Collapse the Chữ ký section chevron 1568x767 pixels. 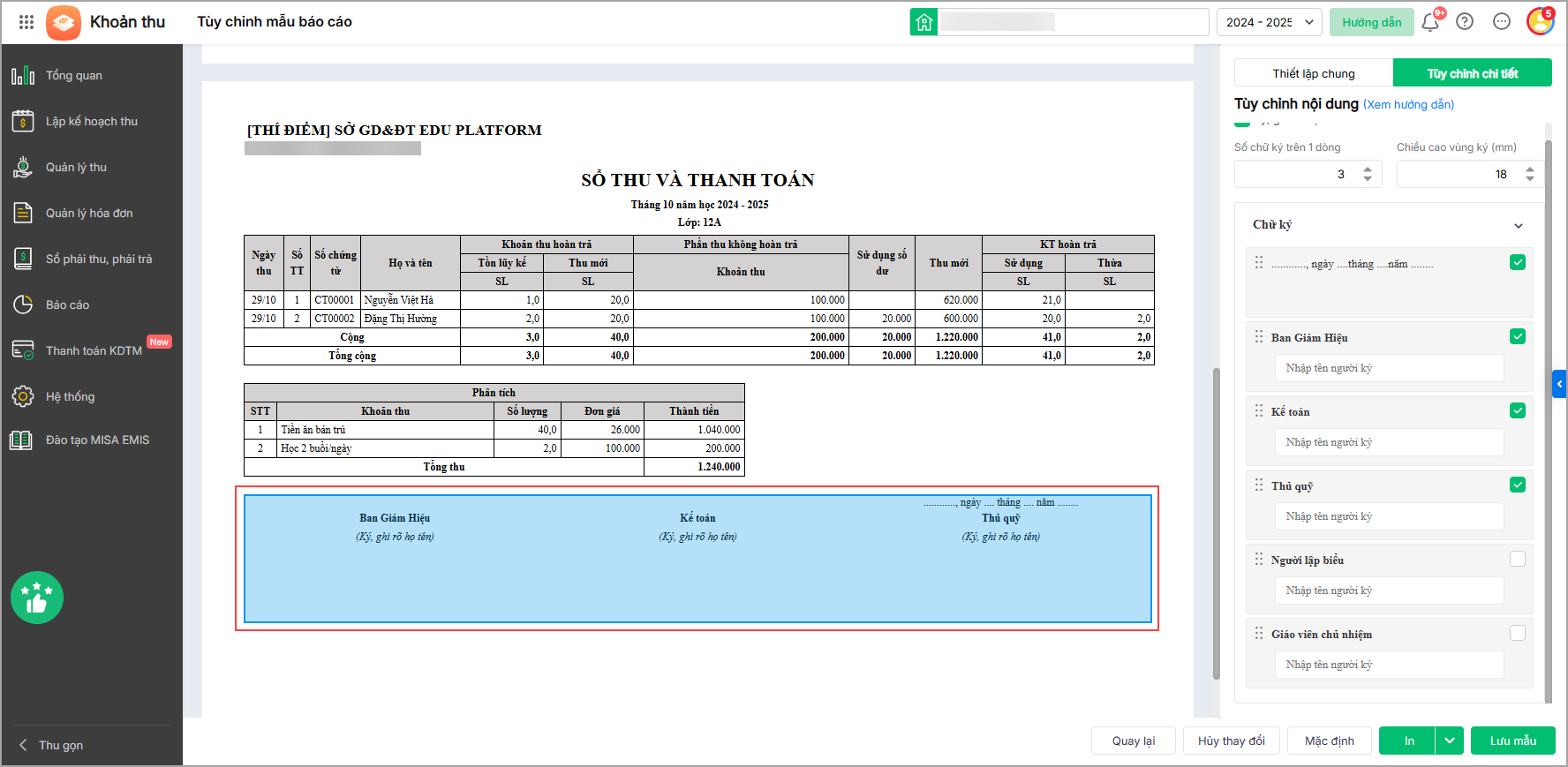(x=1519, y=225)
